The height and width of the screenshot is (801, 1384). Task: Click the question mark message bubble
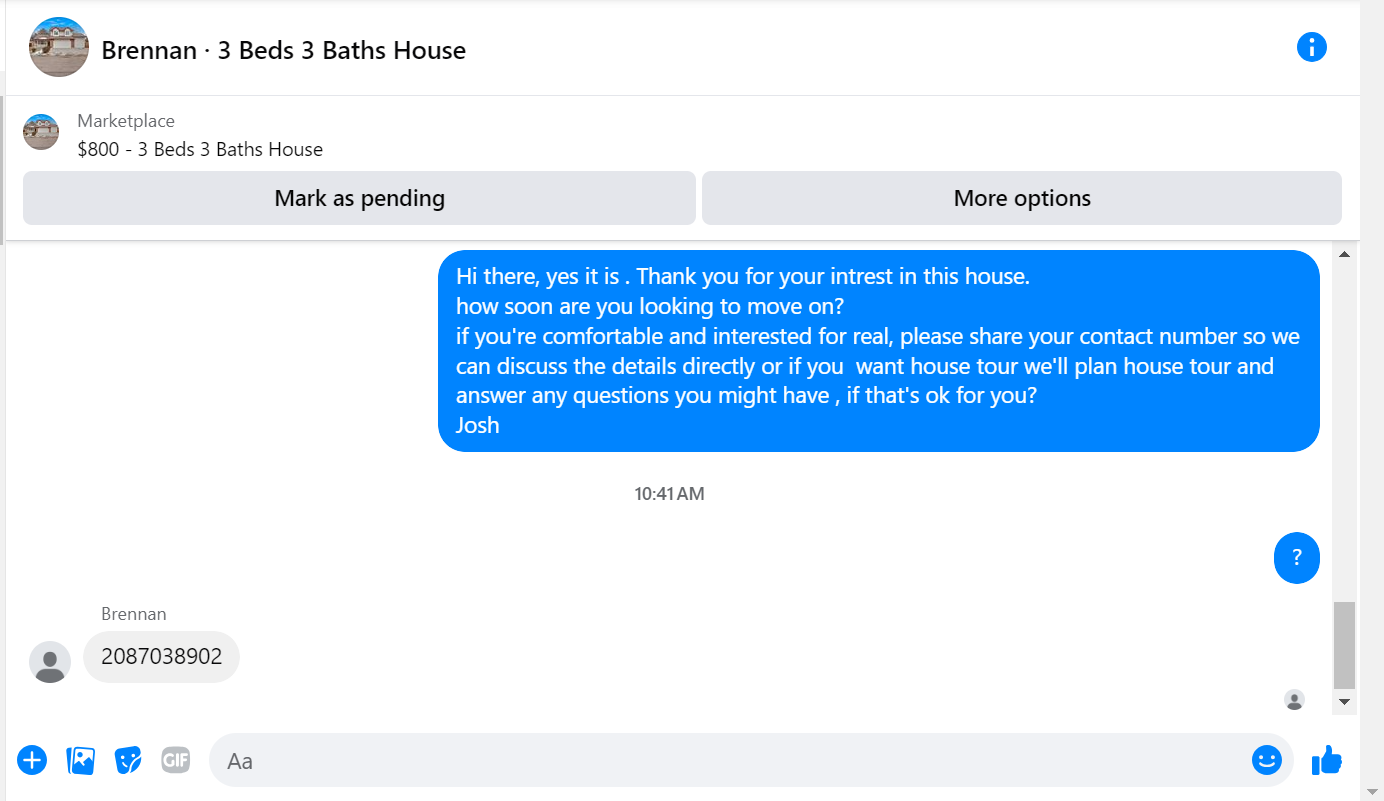(x=1297, y=558)
